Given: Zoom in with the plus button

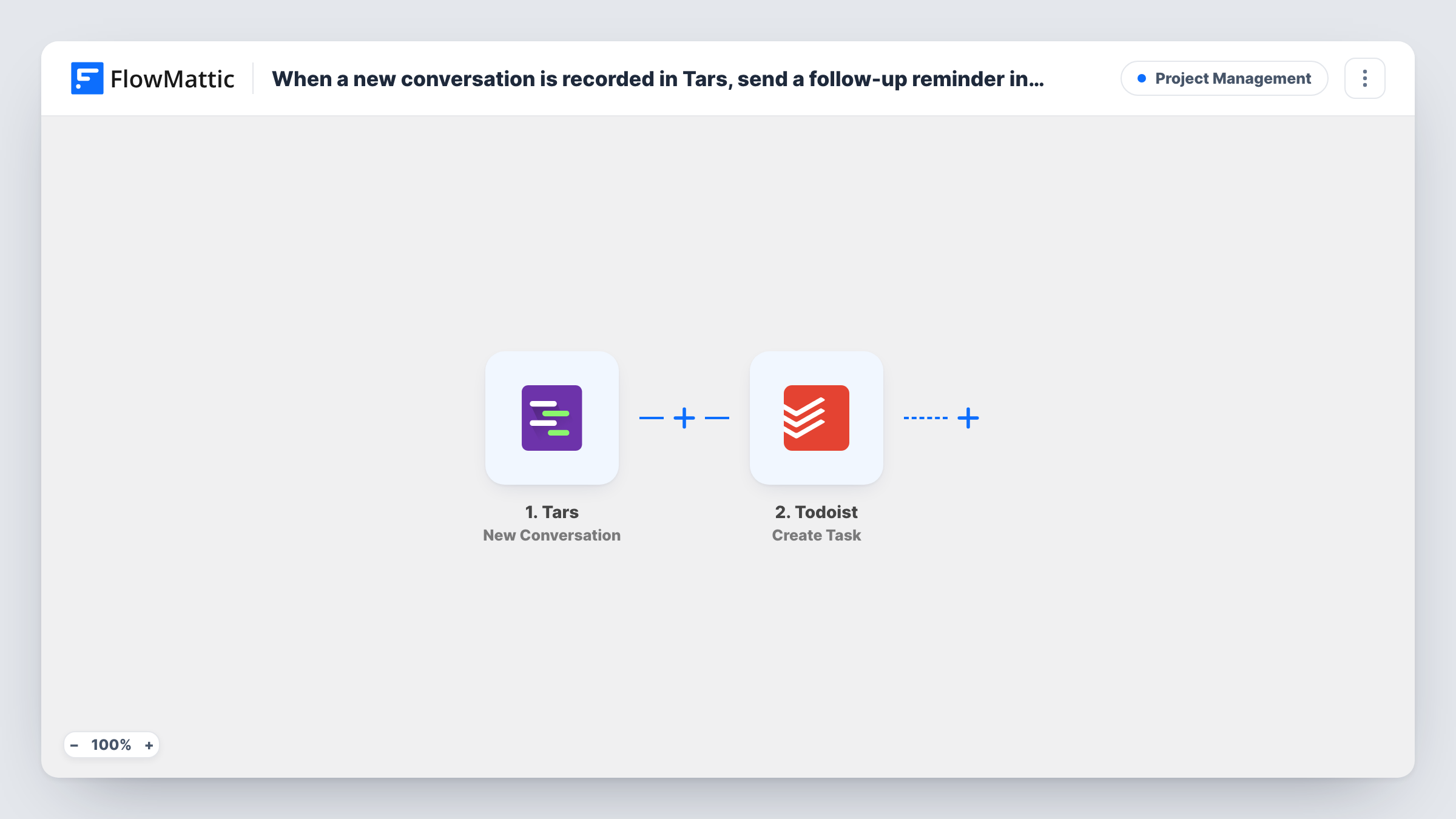Looking at the screenshot, I should click(x=149, y=746).
